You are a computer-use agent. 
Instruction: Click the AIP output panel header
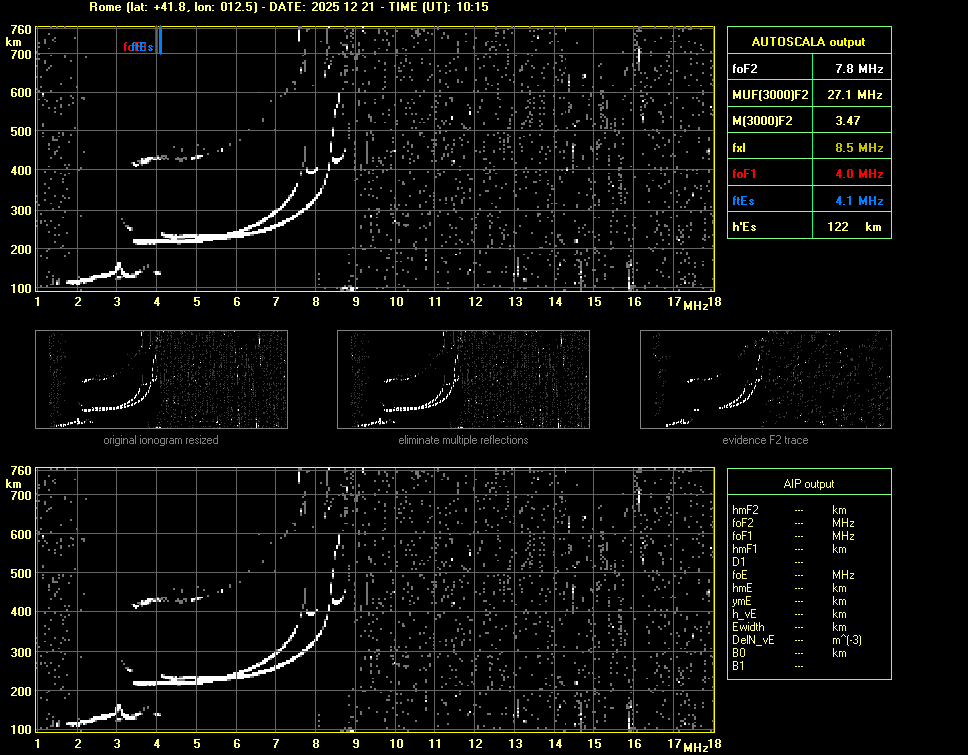click(808, 484)
